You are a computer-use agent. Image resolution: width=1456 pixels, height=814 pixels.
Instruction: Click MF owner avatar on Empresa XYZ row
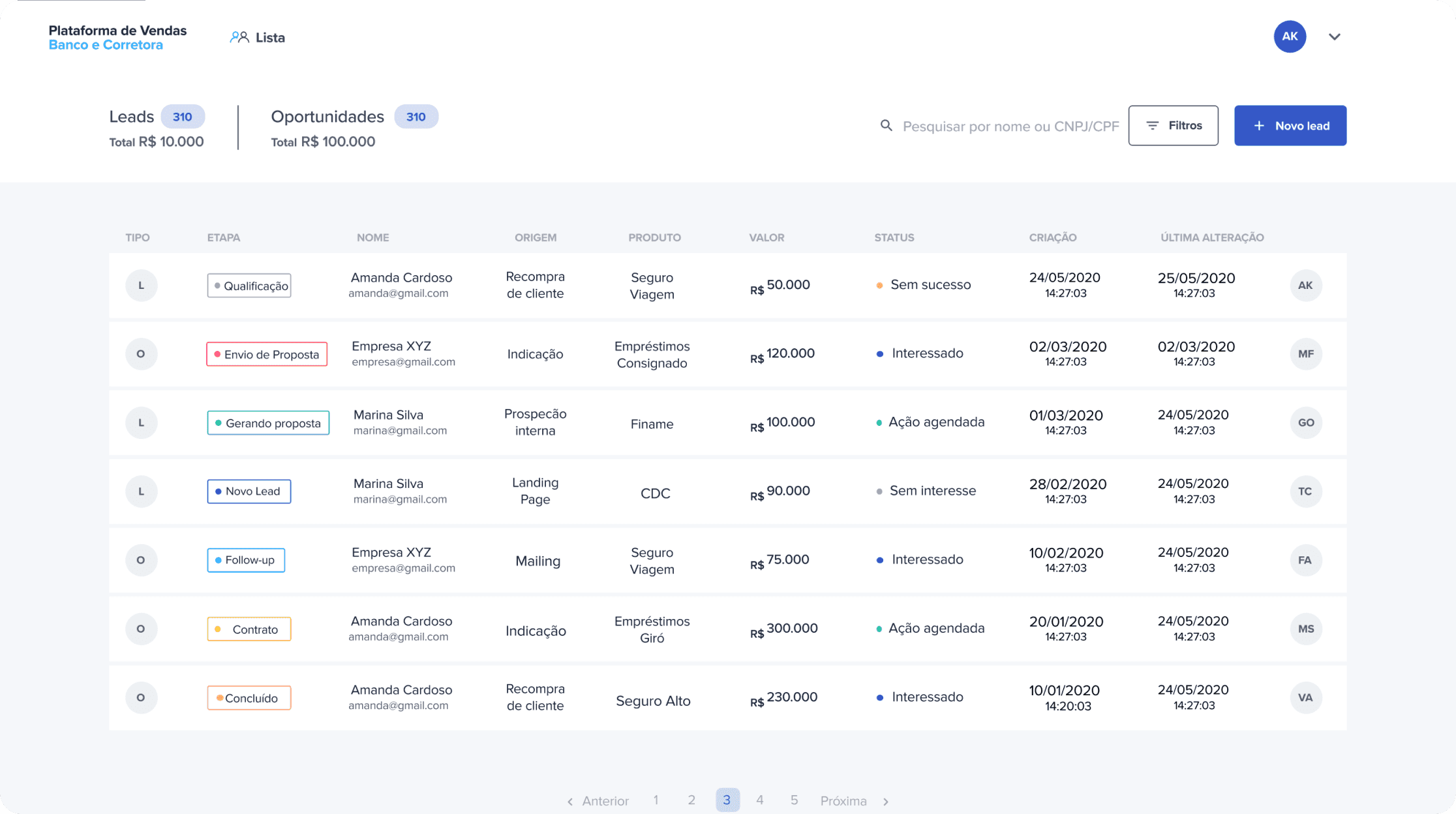[x=1305, y=354]
